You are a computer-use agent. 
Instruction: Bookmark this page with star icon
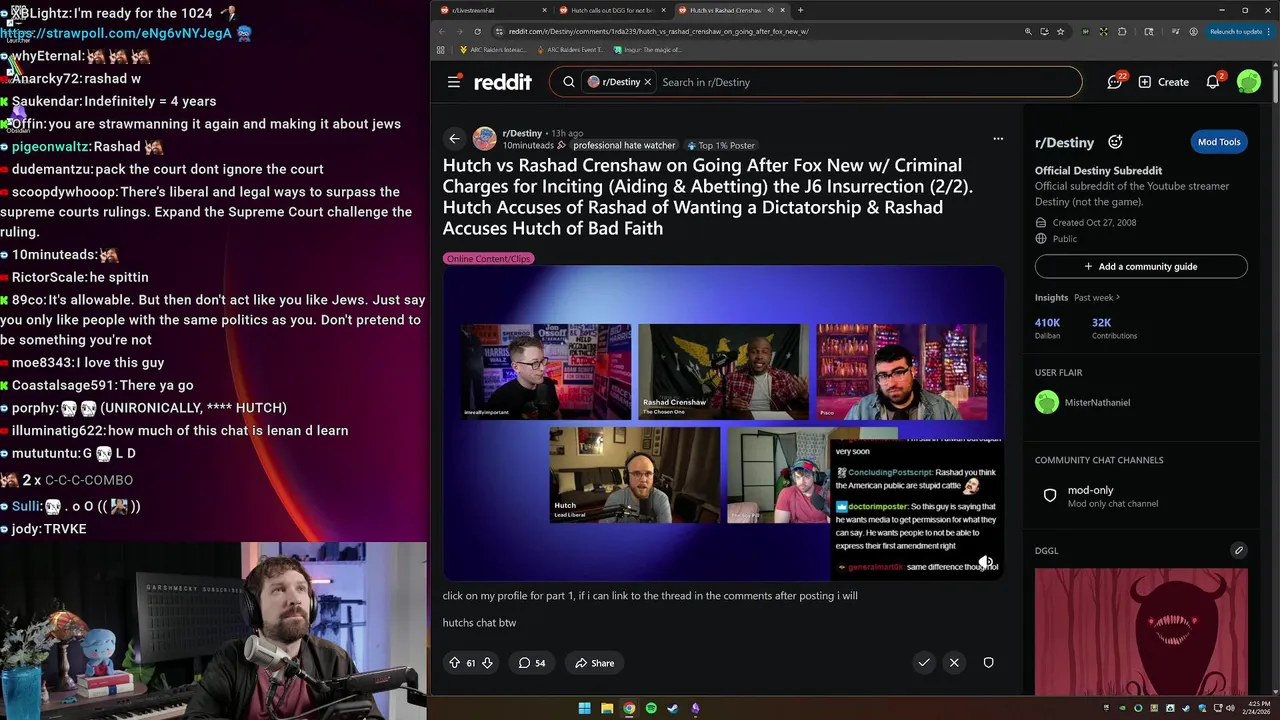pos(1060,31)
